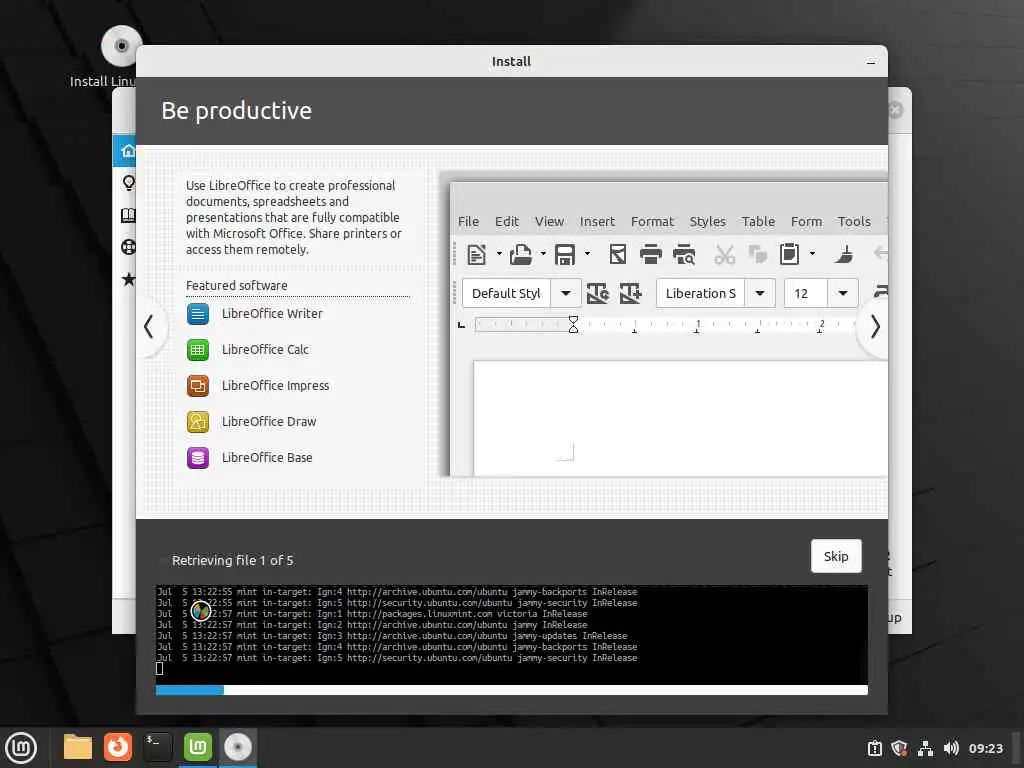Click the ruler tab stop selector
This screenshot has height=768, width=1024.
point(462,325)
